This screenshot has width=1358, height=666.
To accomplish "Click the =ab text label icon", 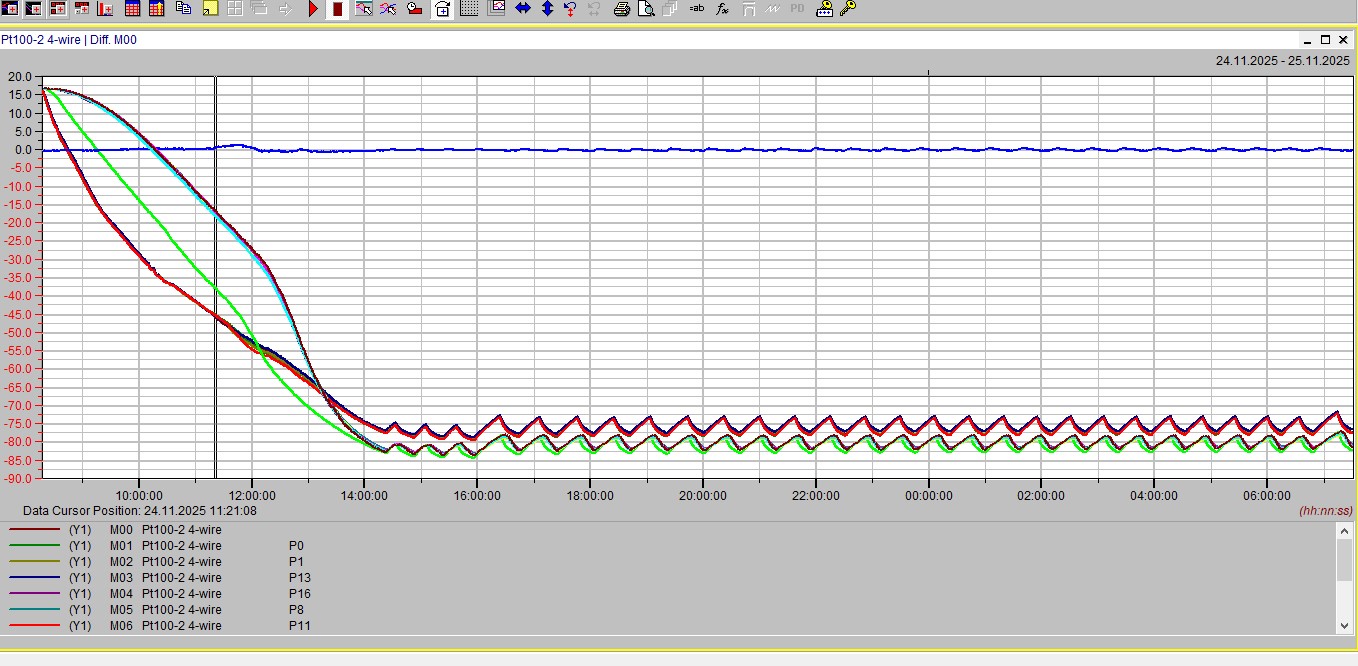I will (x=697, y=9).
